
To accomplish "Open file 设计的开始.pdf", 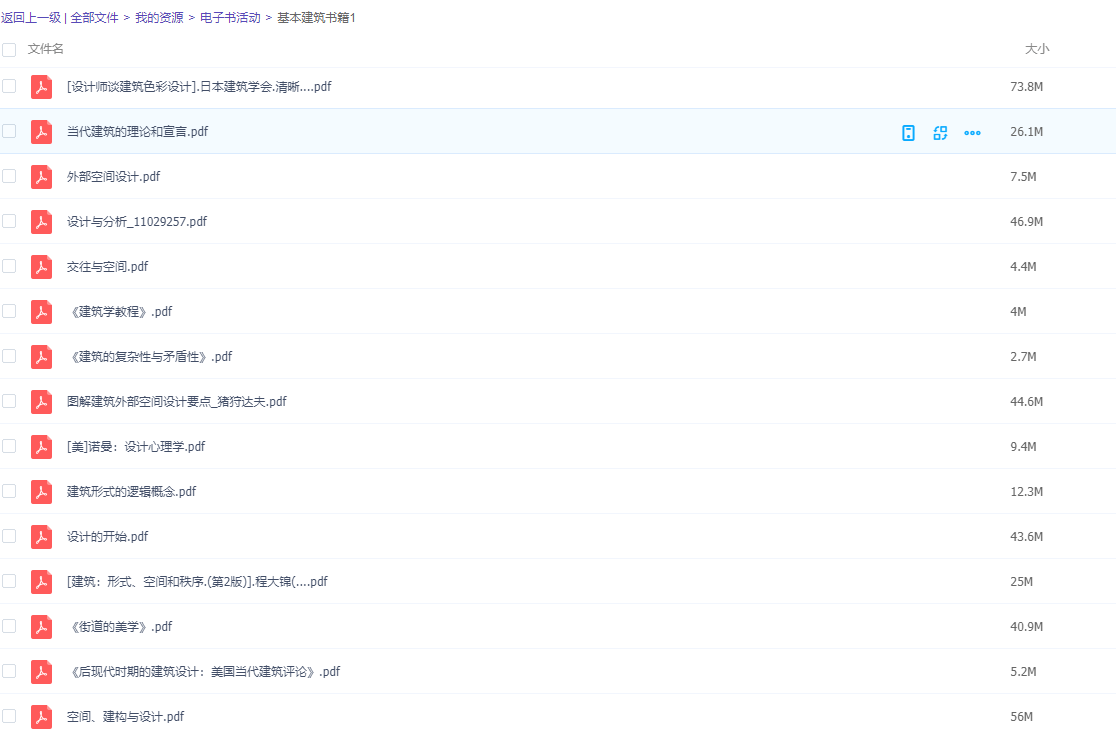I will [107, 537].
